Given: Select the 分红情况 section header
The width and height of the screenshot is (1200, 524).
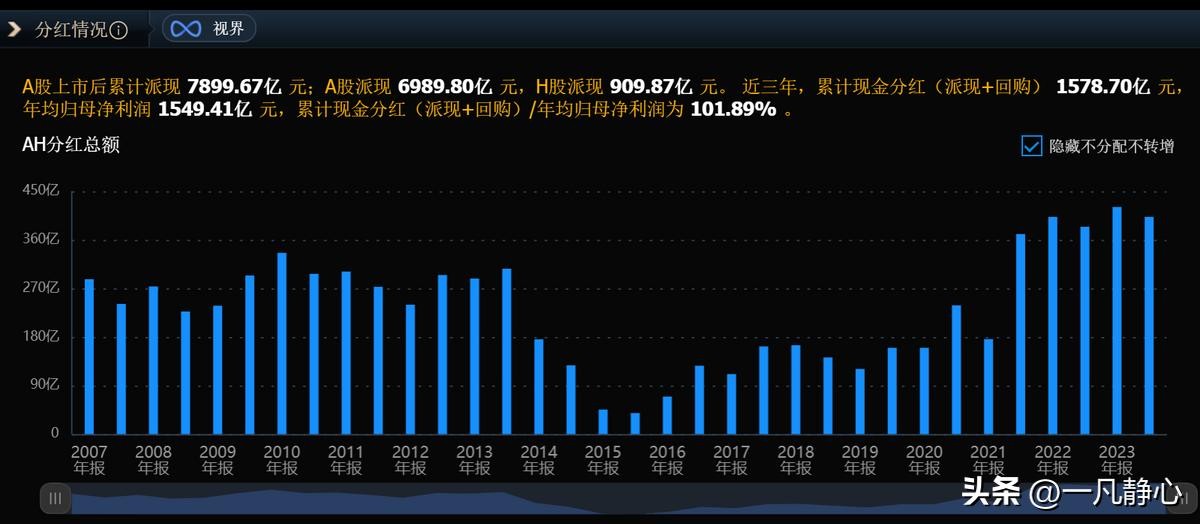Looking at the screenshot, I should point(71,29).
